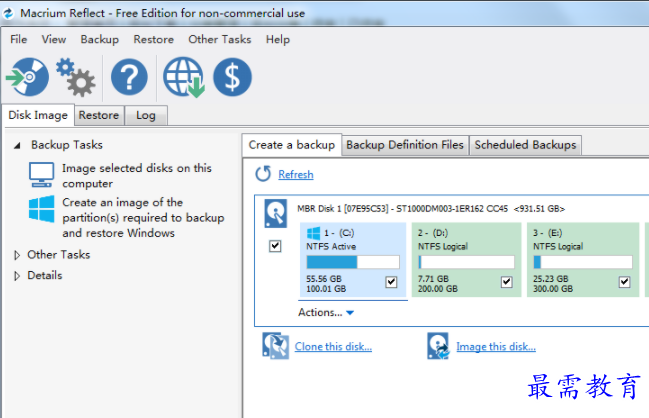The width and height of the screenshot is (649, 418).
Task: Expand the Details section
Action: 17,276
